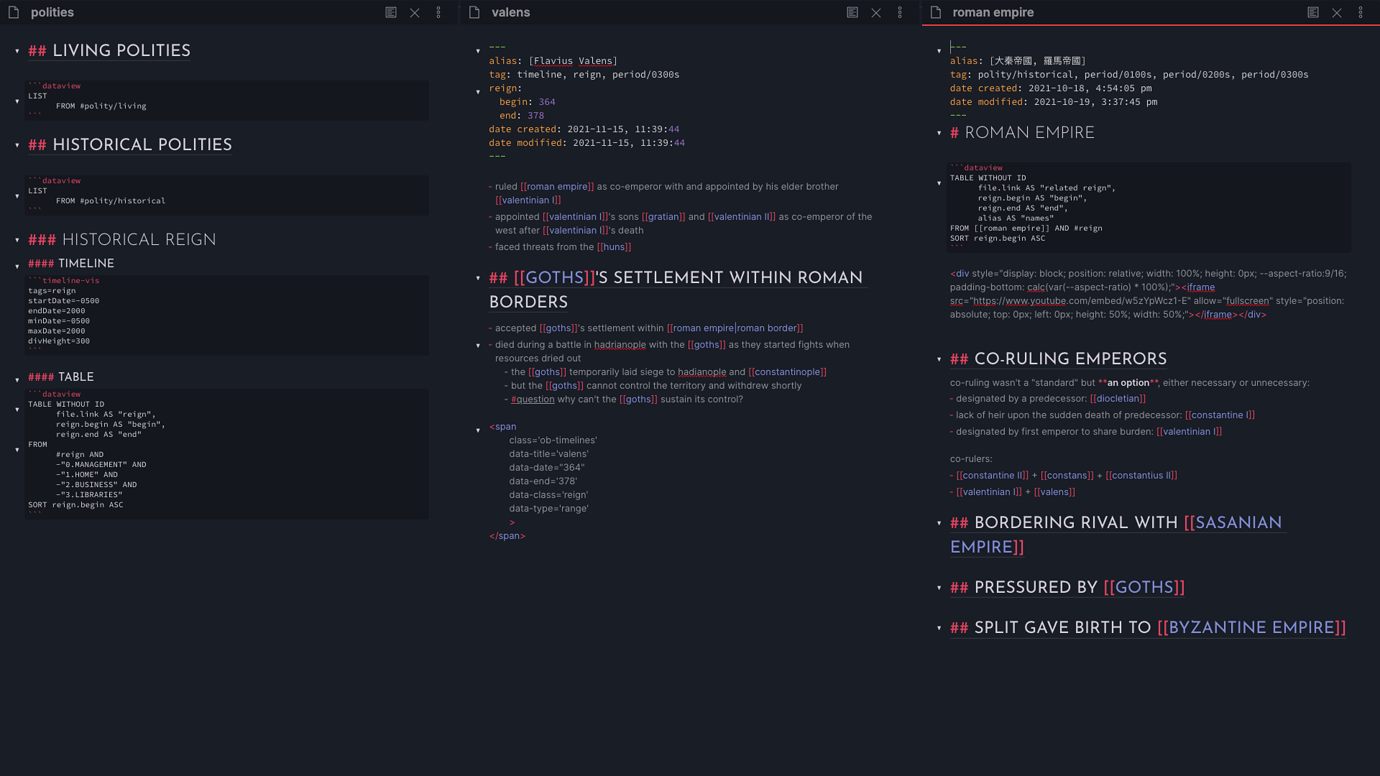Open more options menu for the valens pane
Image resolution: width=1380 pixels, height=776 pixels.
(899, 12)
